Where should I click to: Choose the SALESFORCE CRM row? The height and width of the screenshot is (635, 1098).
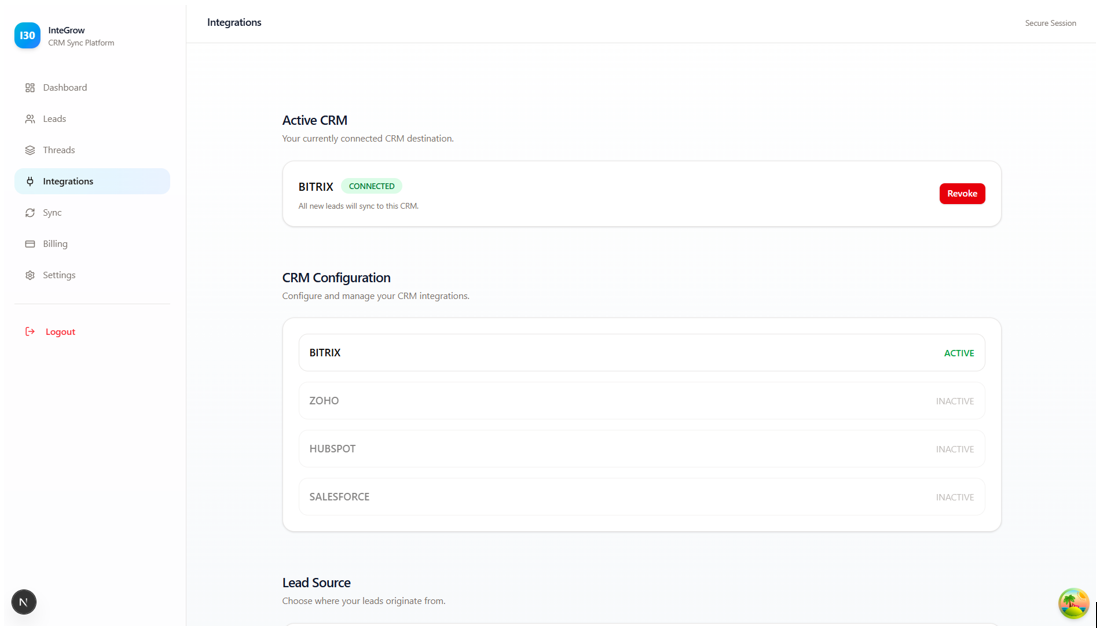[x=641, y=497]
